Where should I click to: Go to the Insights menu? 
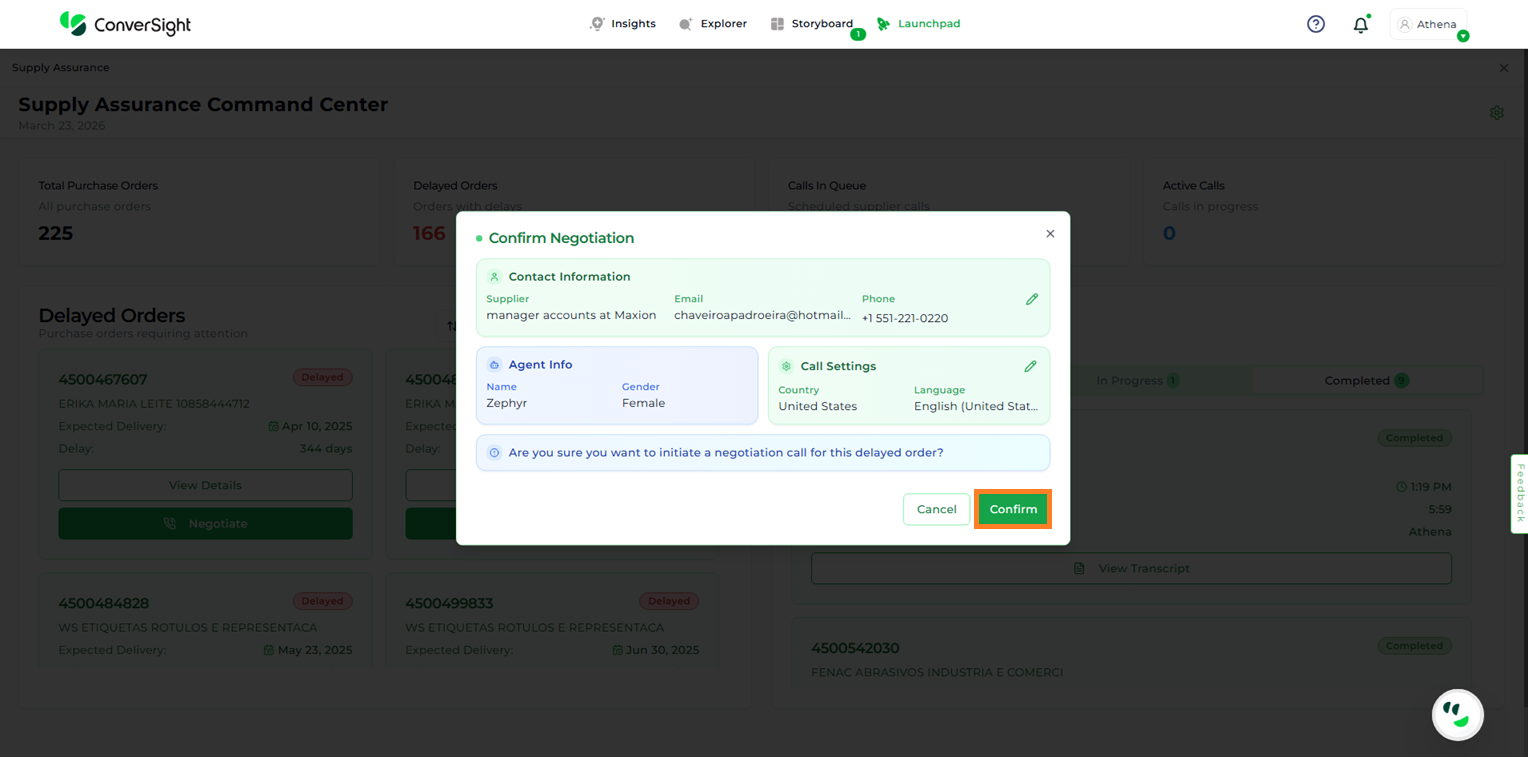coord(623,24)
